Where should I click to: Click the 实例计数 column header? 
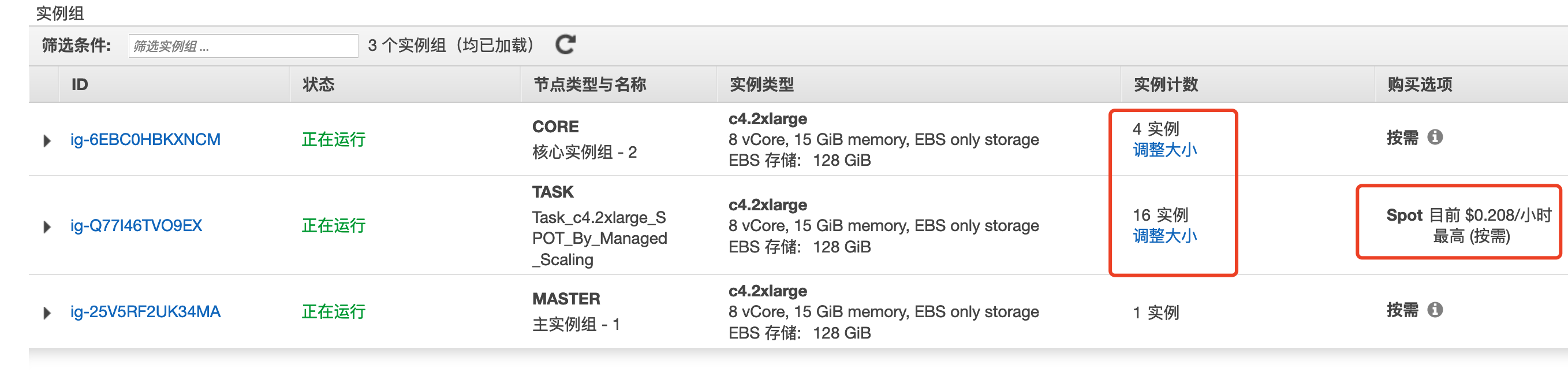point(1165,85)
